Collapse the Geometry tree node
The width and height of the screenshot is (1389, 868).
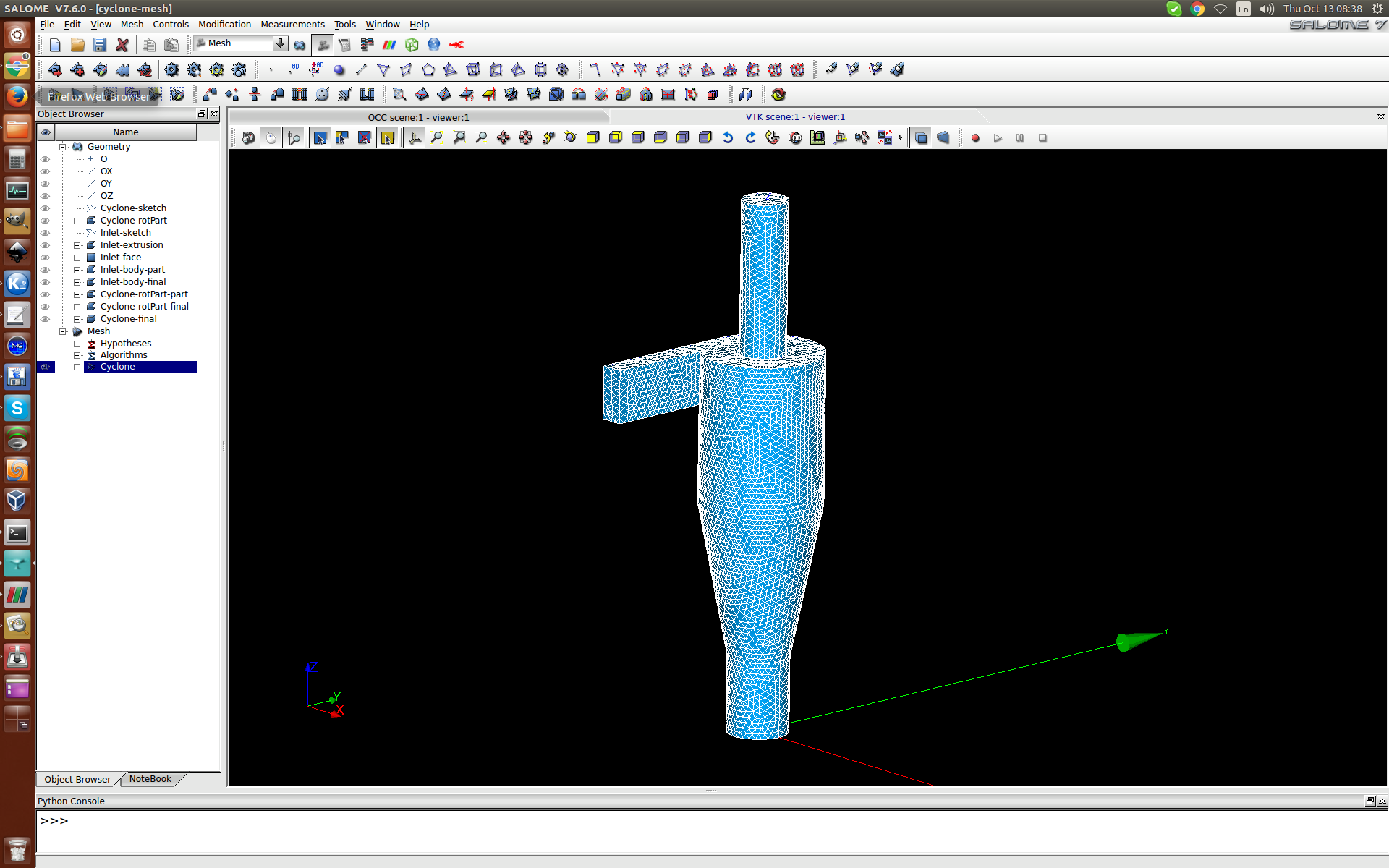pos(63,147)
